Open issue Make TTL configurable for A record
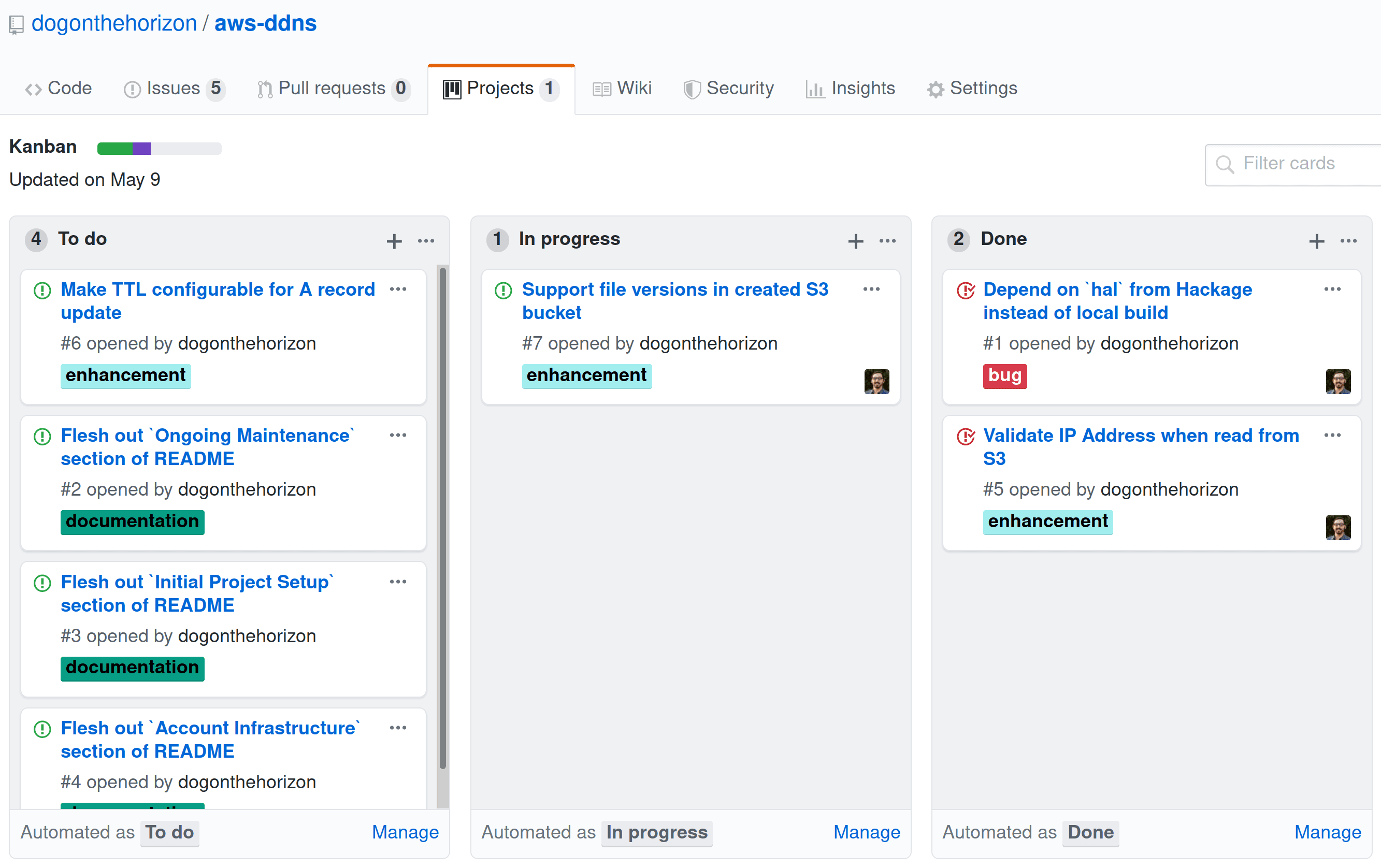Screen dimensions: 1381x868 pos(218,301)
